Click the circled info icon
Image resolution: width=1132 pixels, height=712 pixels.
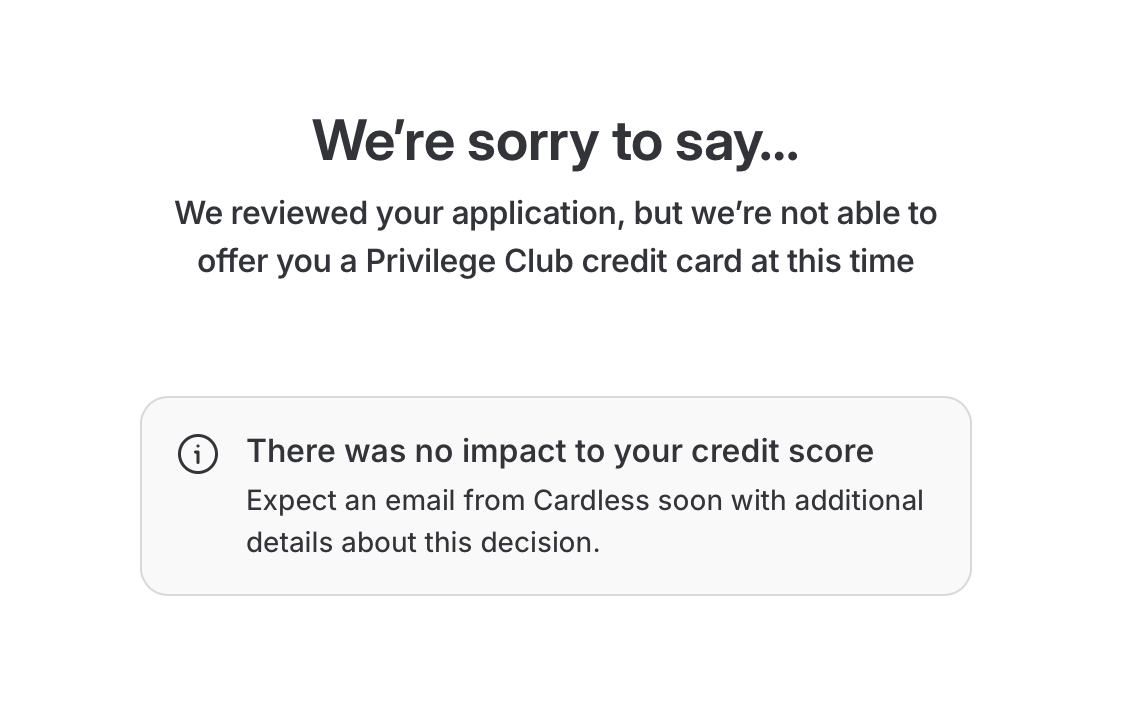[x=198, y=454]
